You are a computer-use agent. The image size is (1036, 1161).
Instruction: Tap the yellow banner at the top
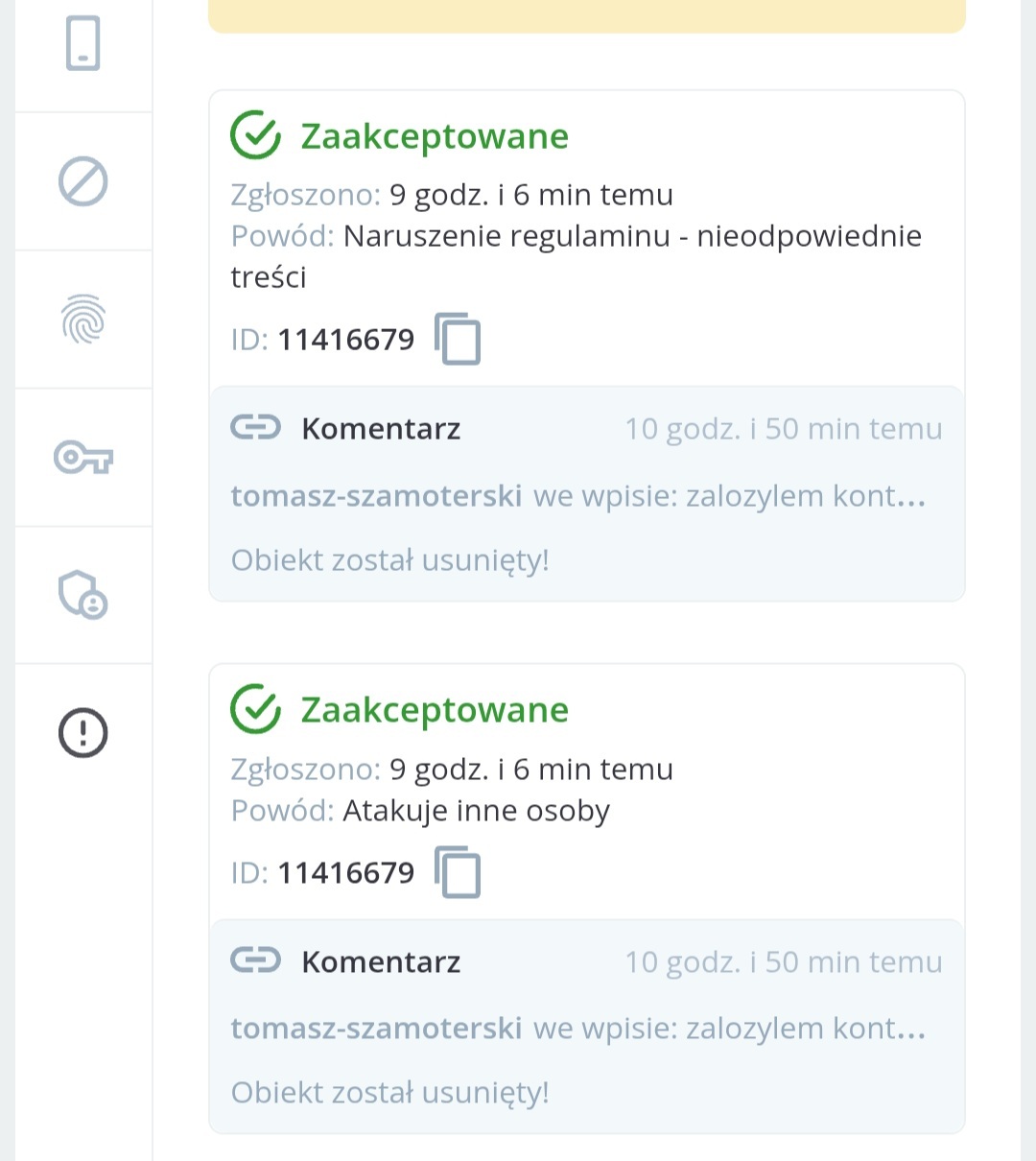(586, 16)
